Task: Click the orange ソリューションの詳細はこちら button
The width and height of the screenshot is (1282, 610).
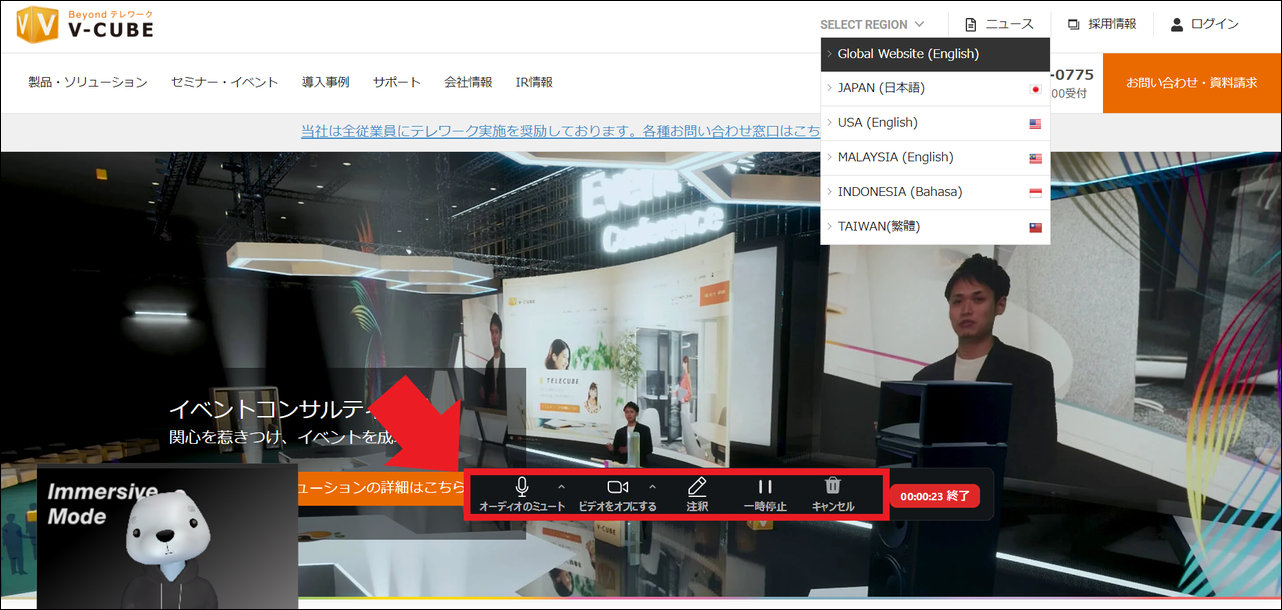Action: pos(383,488)
